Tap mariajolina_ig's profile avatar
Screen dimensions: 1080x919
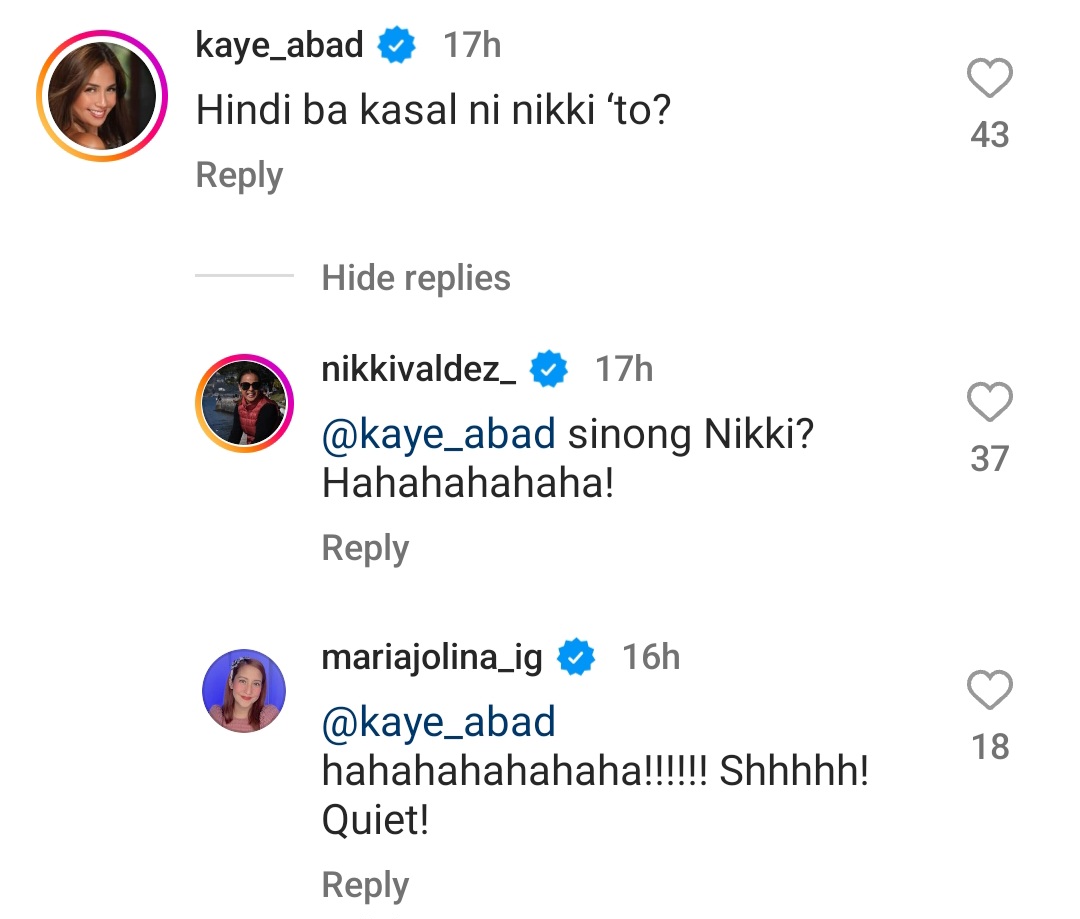pyautogui.click(x=244, y=690)
